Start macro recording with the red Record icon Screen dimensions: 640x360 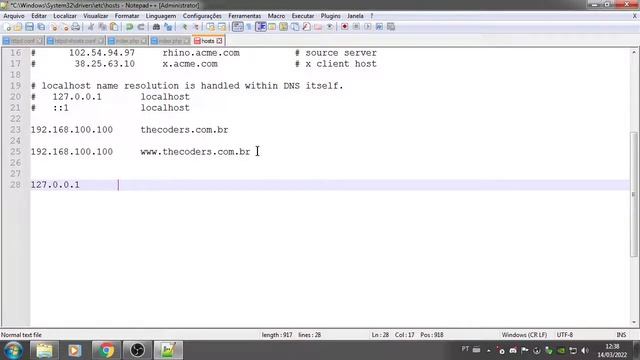click(x=344, y=27)
